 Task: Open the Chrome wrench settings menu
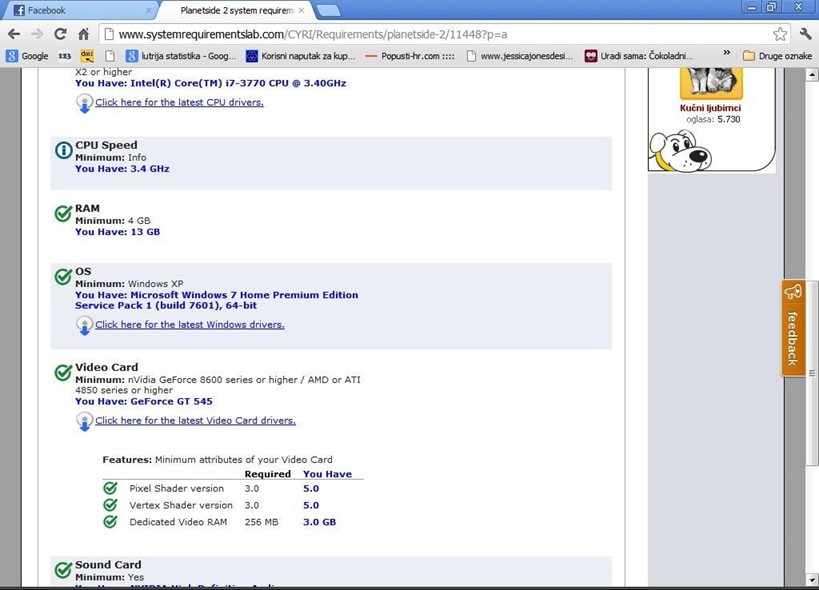tap(805, 34)
